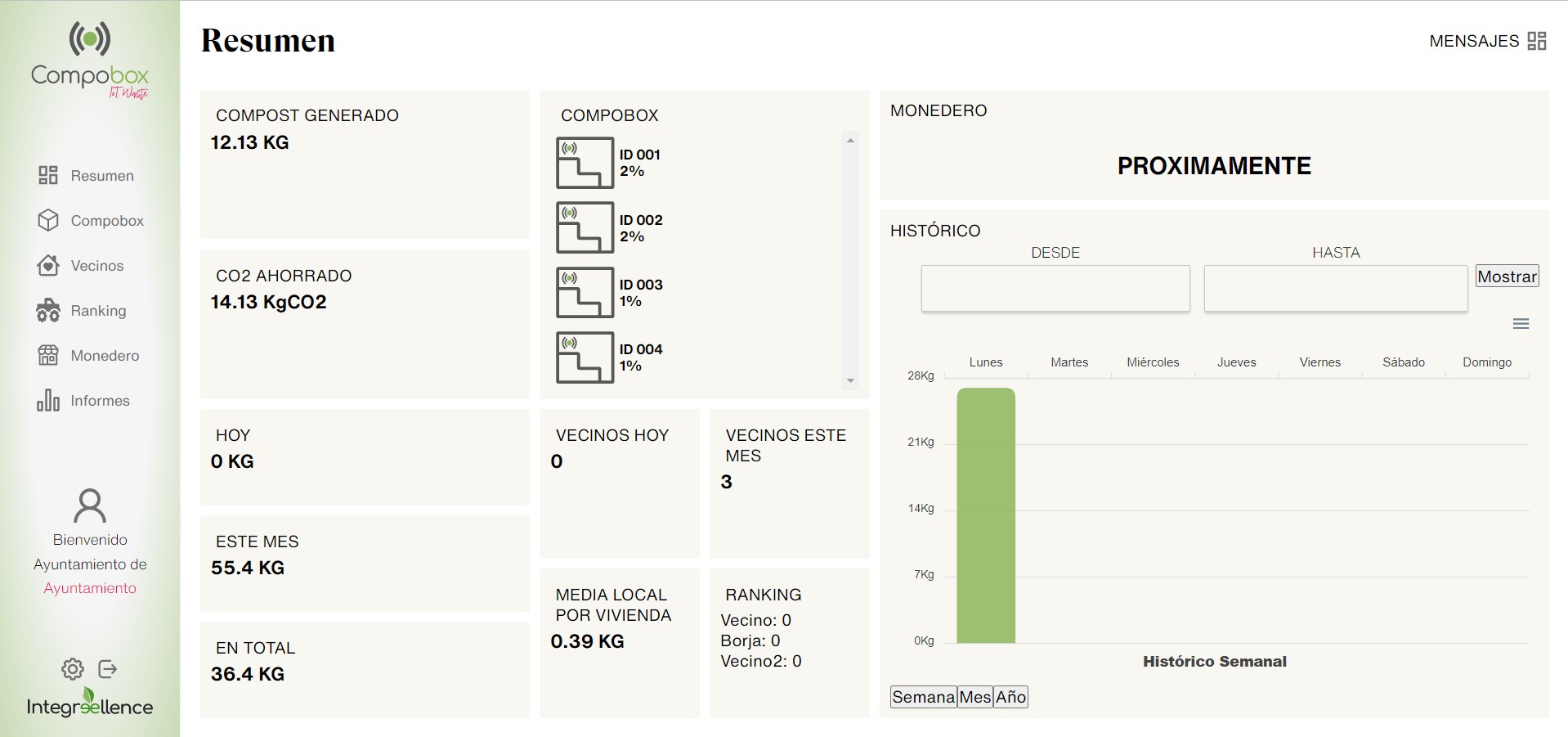Screen dimensions: 1568x737
Task: Click the Lunes green bar in chart
Action: (986, 515)
